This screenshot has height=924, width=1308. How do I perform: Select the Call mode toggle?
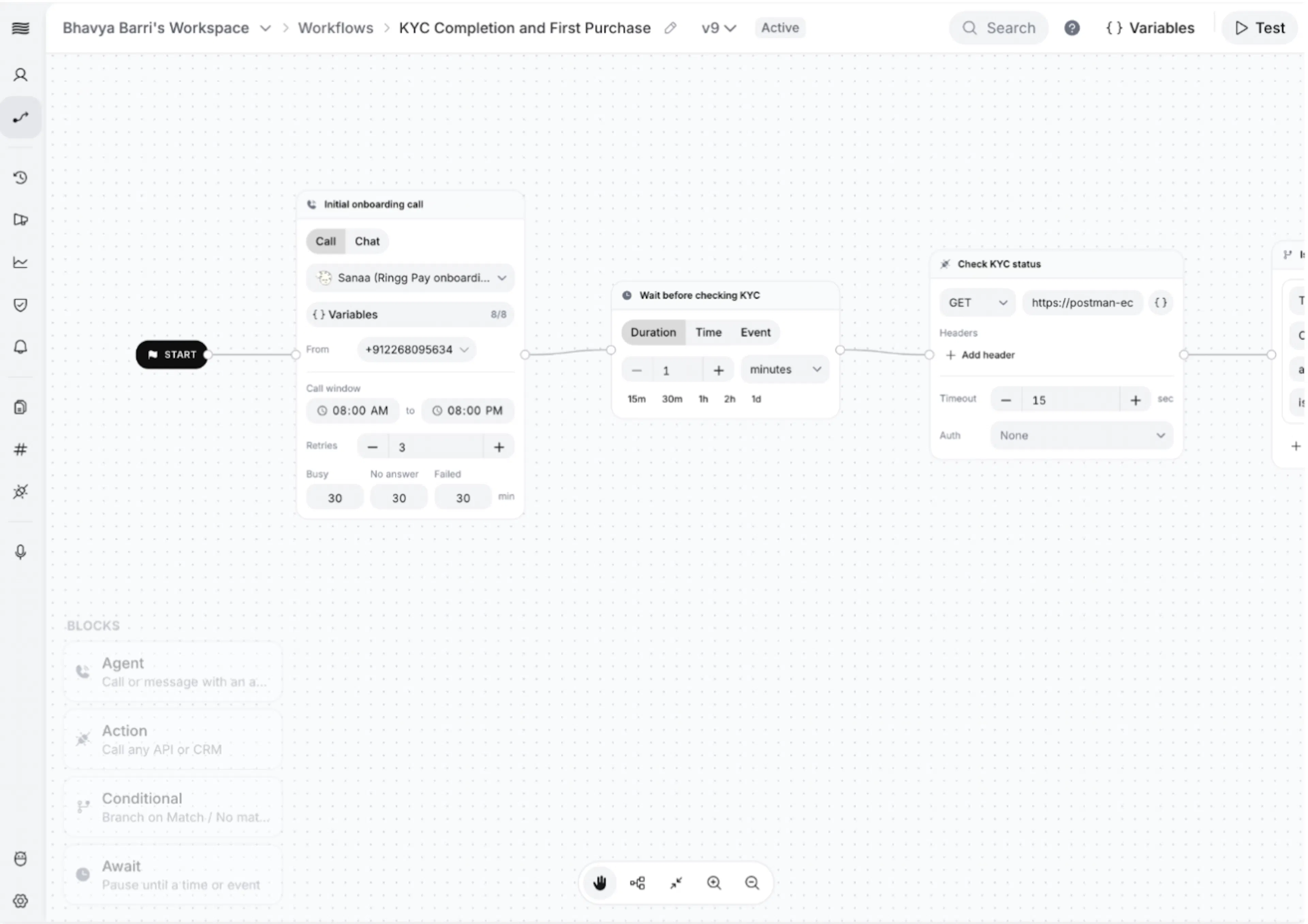click(326, 241)
